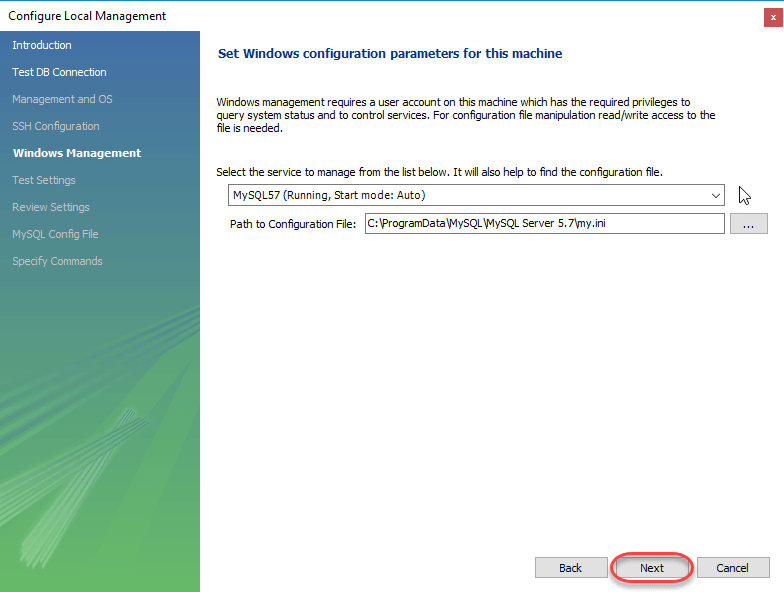Click the Configure Local Management title bar
The image size is (784, 592).
tap(300, 16)
